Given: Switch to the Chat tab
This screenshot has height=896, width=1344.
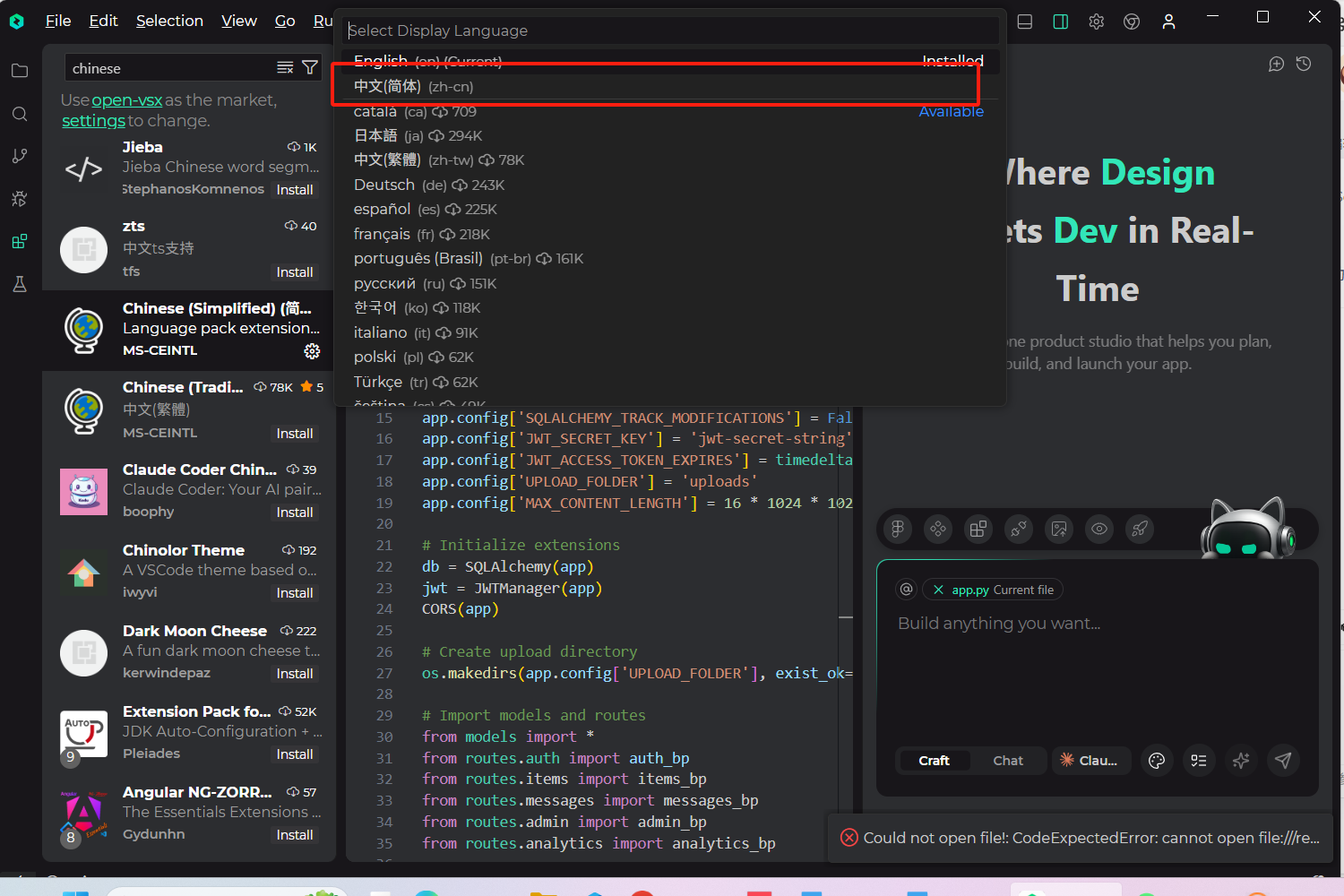Looking at the screenshot, I should click(x=1008, y=760).
